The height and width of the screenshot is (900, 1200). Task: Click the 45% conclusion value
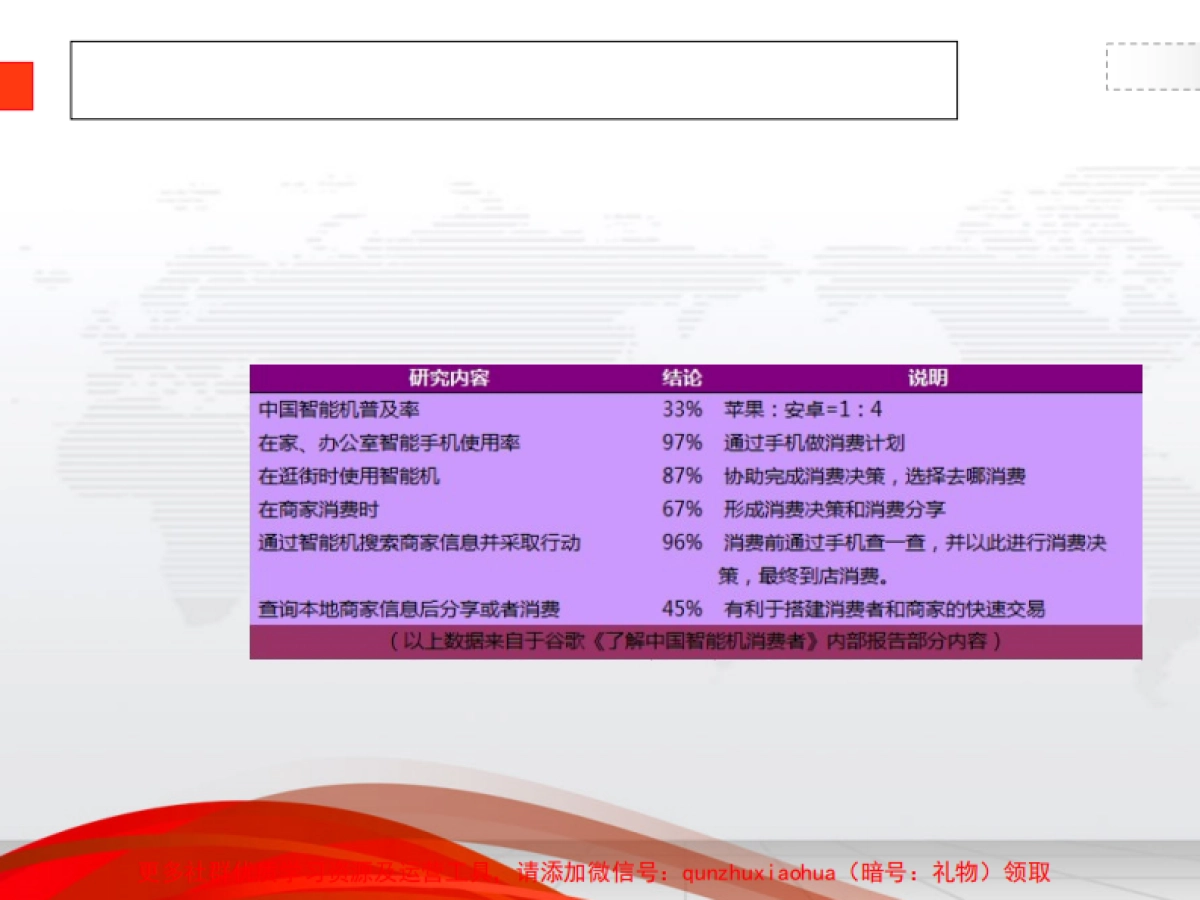(x=680, y=608)
